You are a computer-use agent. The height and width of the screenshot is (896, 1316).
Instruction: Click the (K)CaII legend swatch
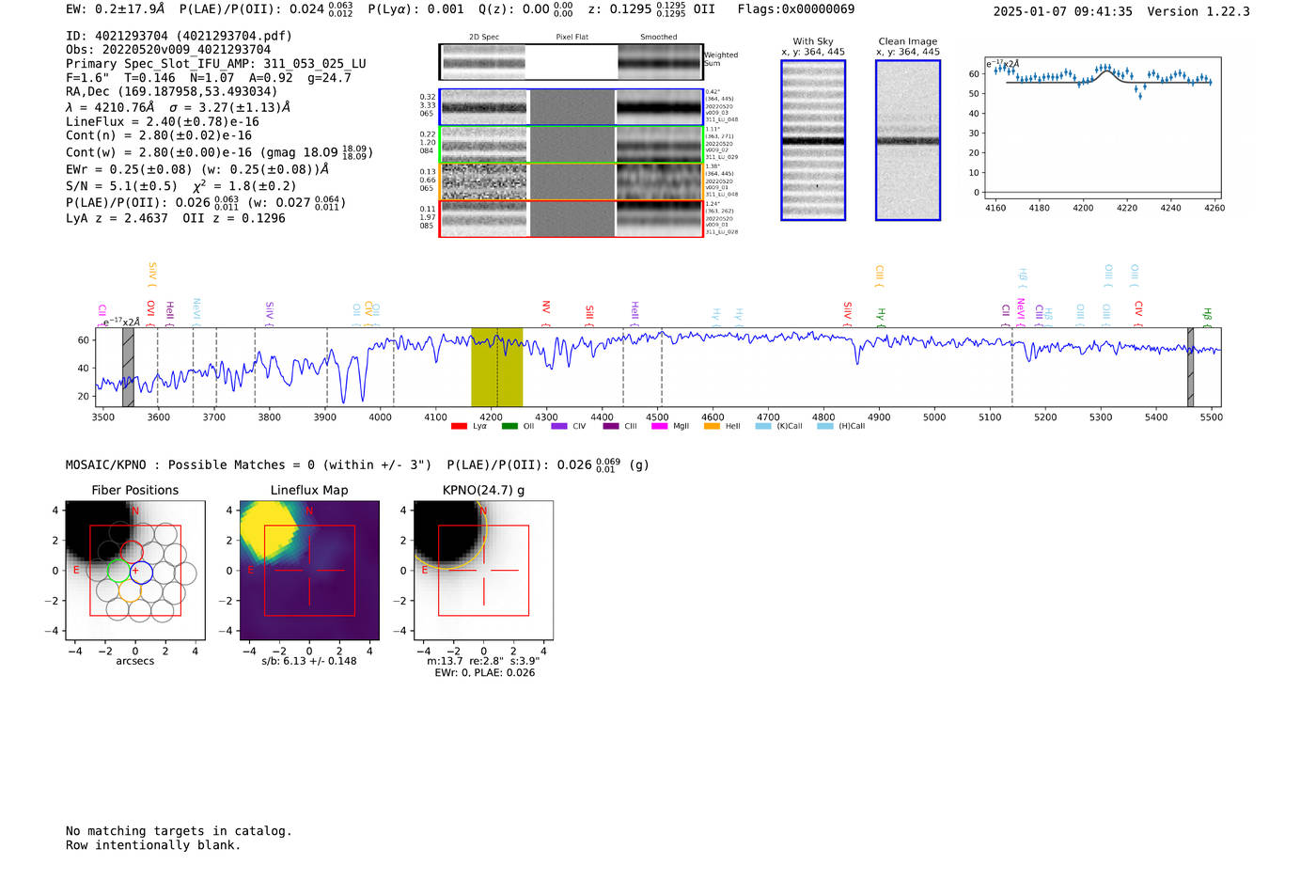(763, 426)
